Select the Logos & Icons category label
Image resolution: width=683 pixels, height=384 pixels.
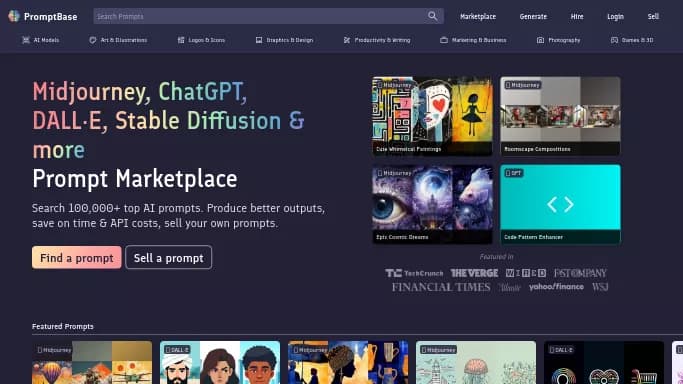point(206,40)
